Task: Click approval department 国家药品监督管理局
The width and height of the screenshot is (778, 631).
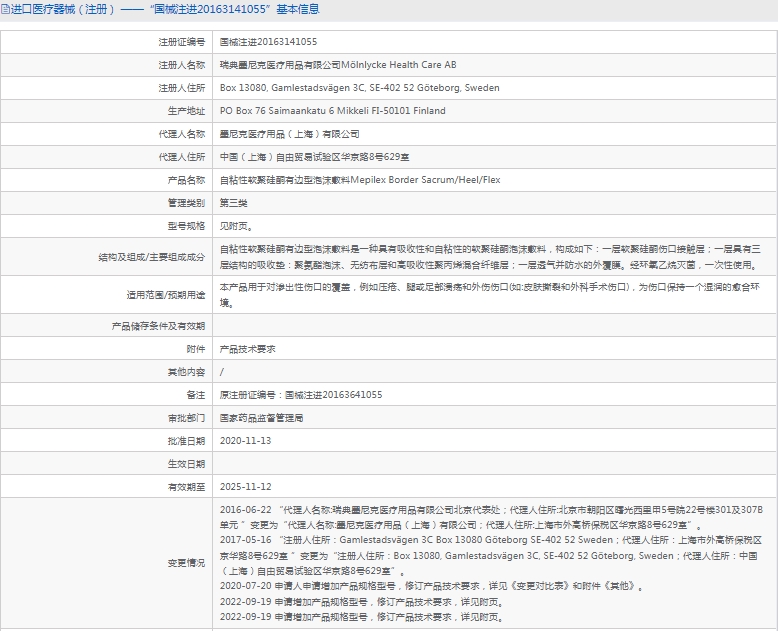Action: click(261, 418)
